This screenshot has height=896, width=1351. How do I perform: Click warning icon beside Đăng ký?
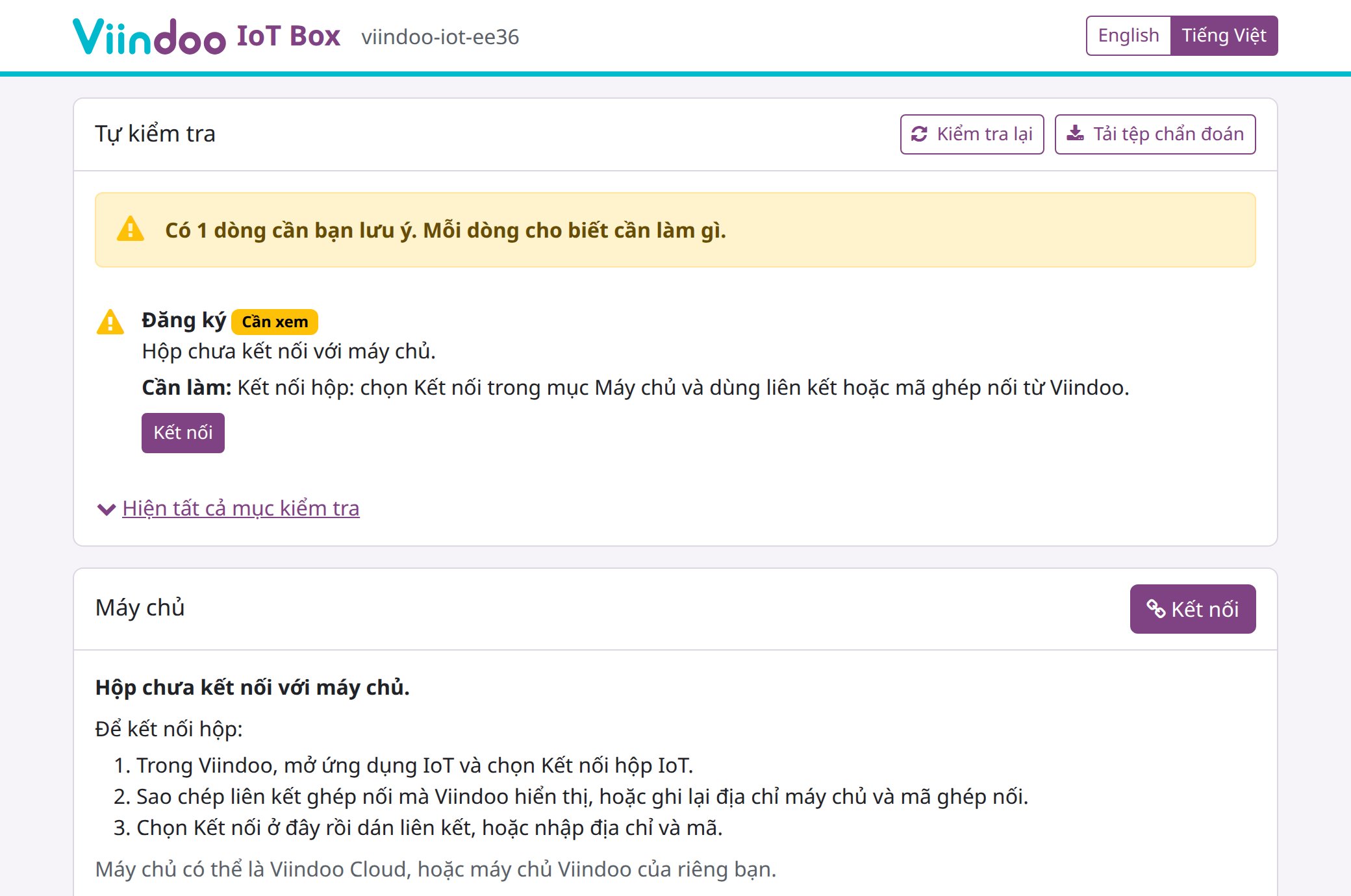click(x=110, y=322)
